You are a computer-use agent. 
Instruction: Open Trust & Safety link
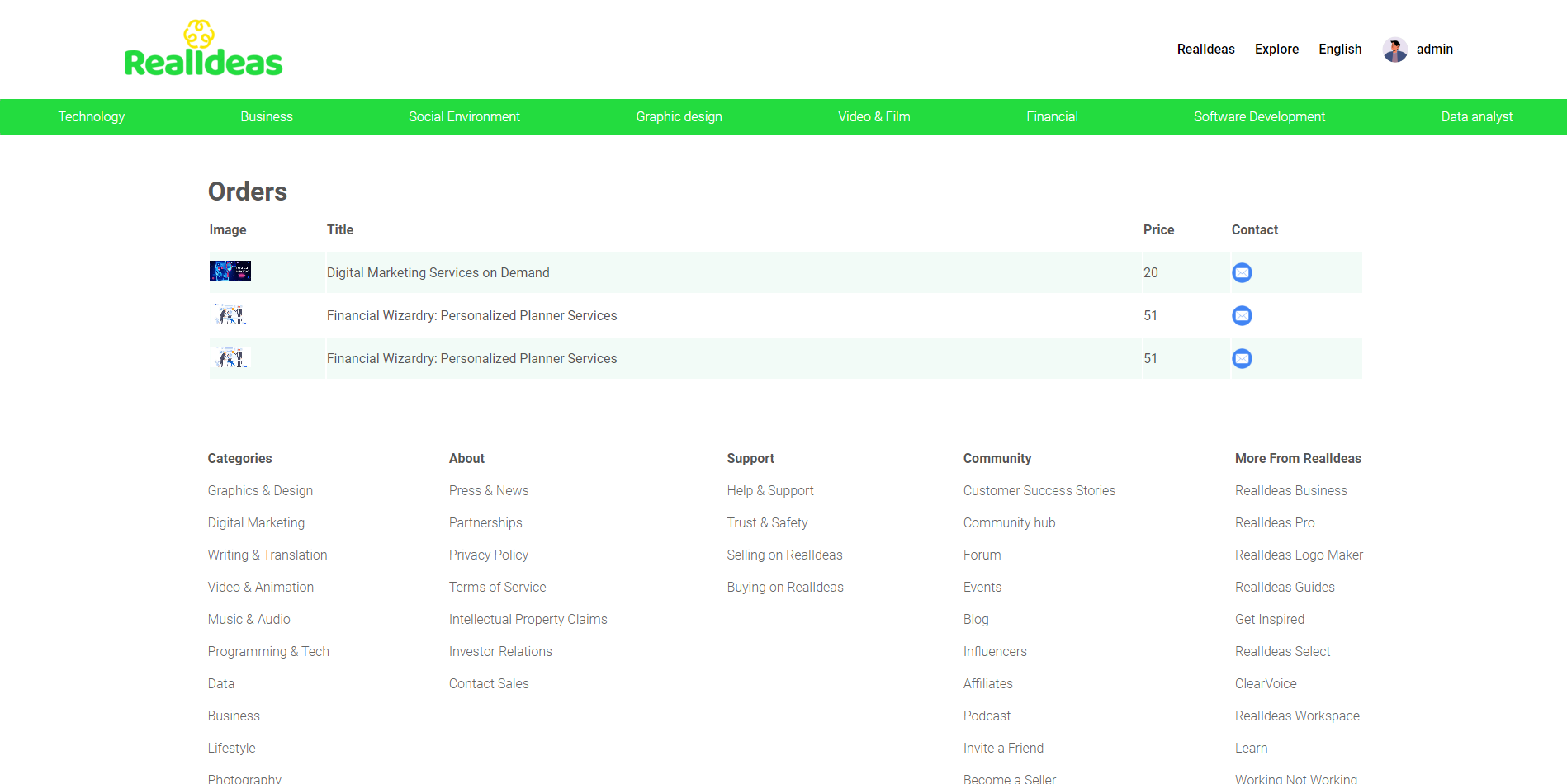tap(768, 523)
